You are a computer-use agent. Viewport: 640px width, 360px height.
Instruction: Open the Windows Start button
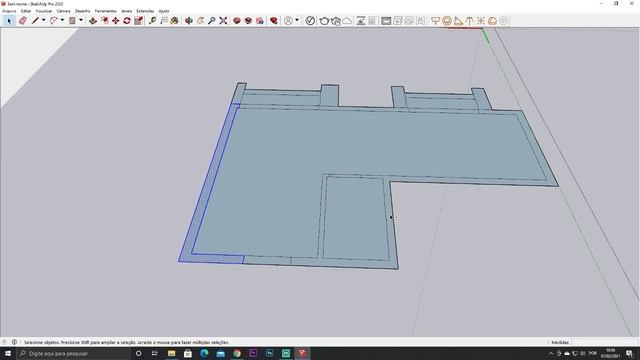pyautogui.click(x=8, y=353)
